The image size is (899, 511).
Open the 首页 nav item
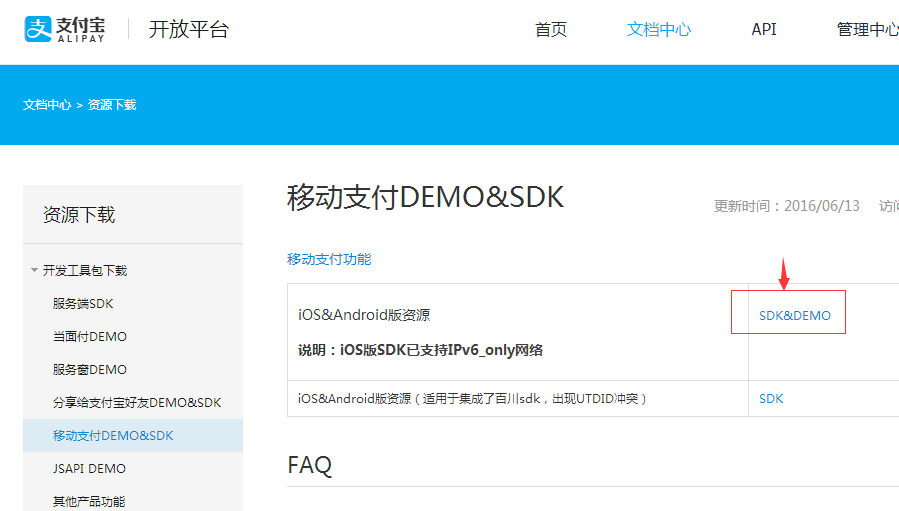point(551,29)
